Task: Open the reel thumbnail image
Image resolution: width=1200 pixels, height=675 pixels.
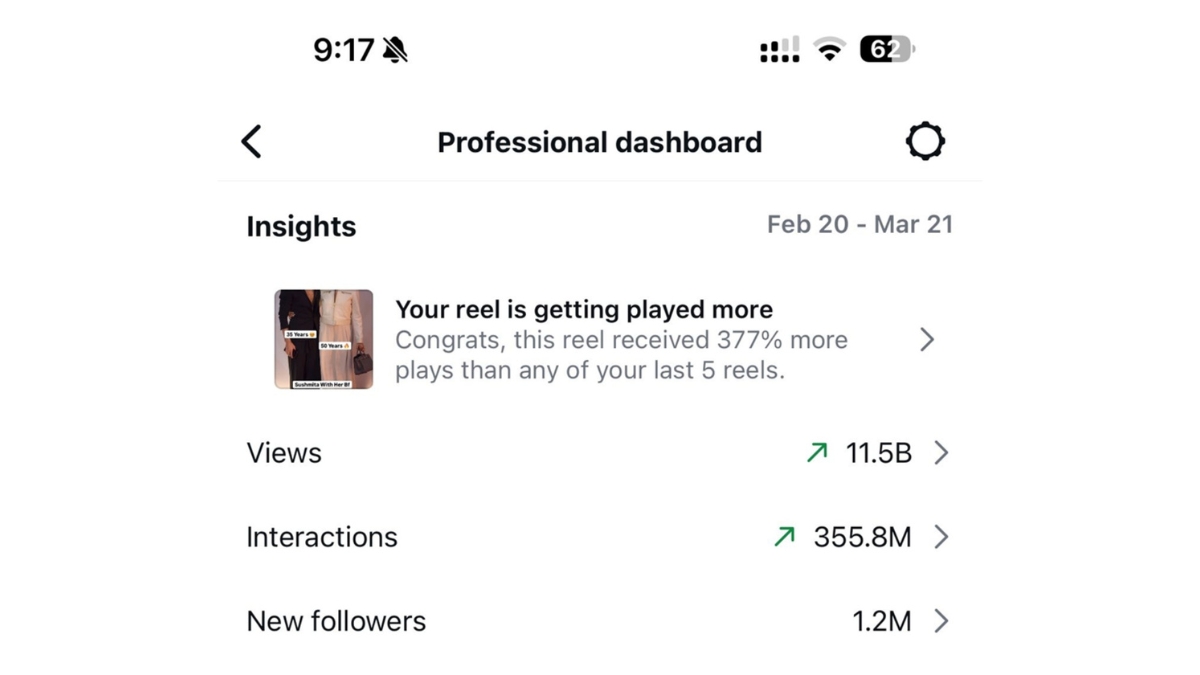Action: coord(324,340)
